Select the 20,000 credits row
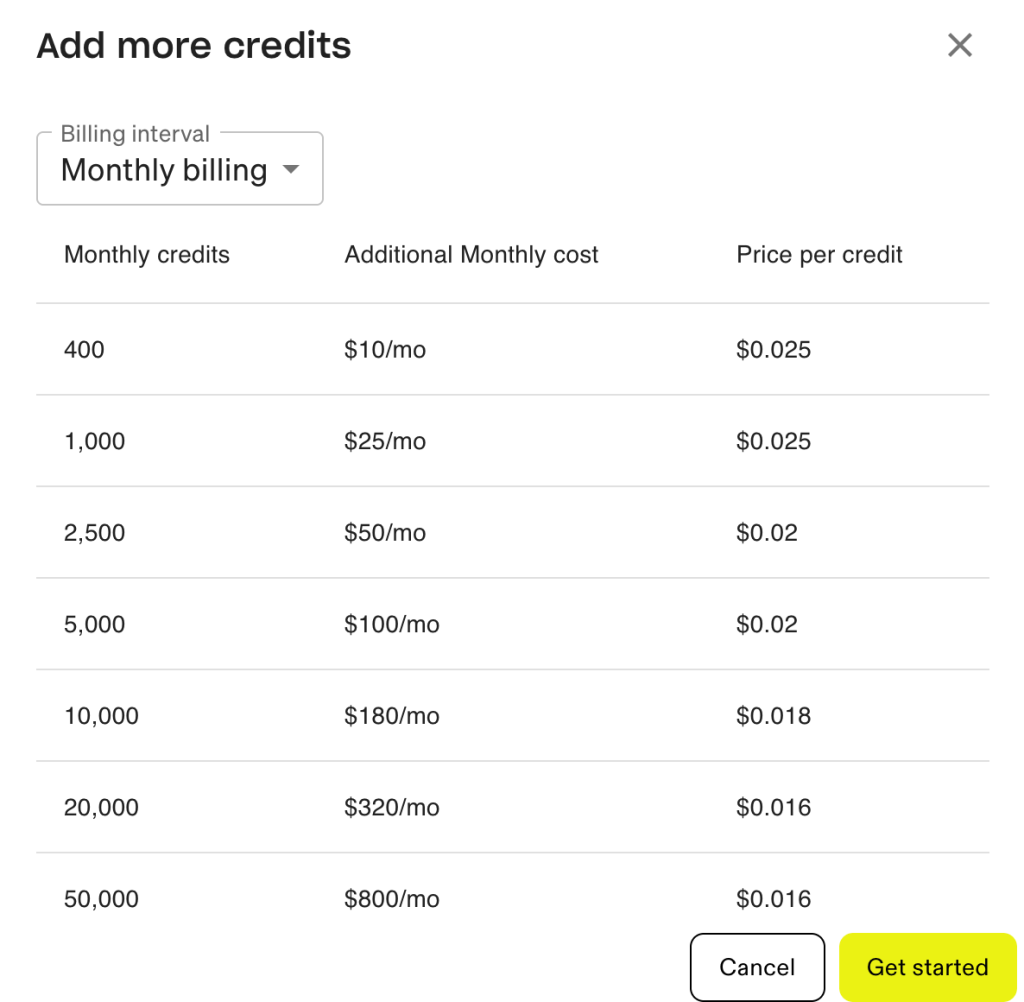1024x1002 pixels. coord(102,807)
